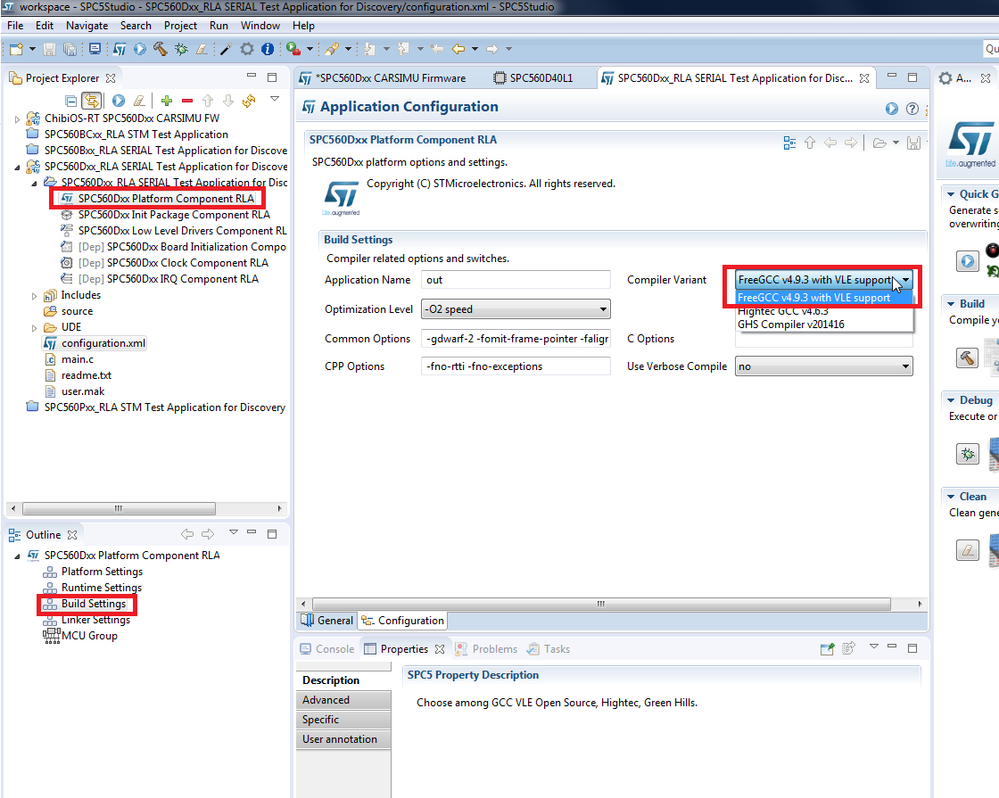The height and width of the screenshot is (798, 999).
Task: Click the Save All icon in main toolbar
Action: pos(69,49)
